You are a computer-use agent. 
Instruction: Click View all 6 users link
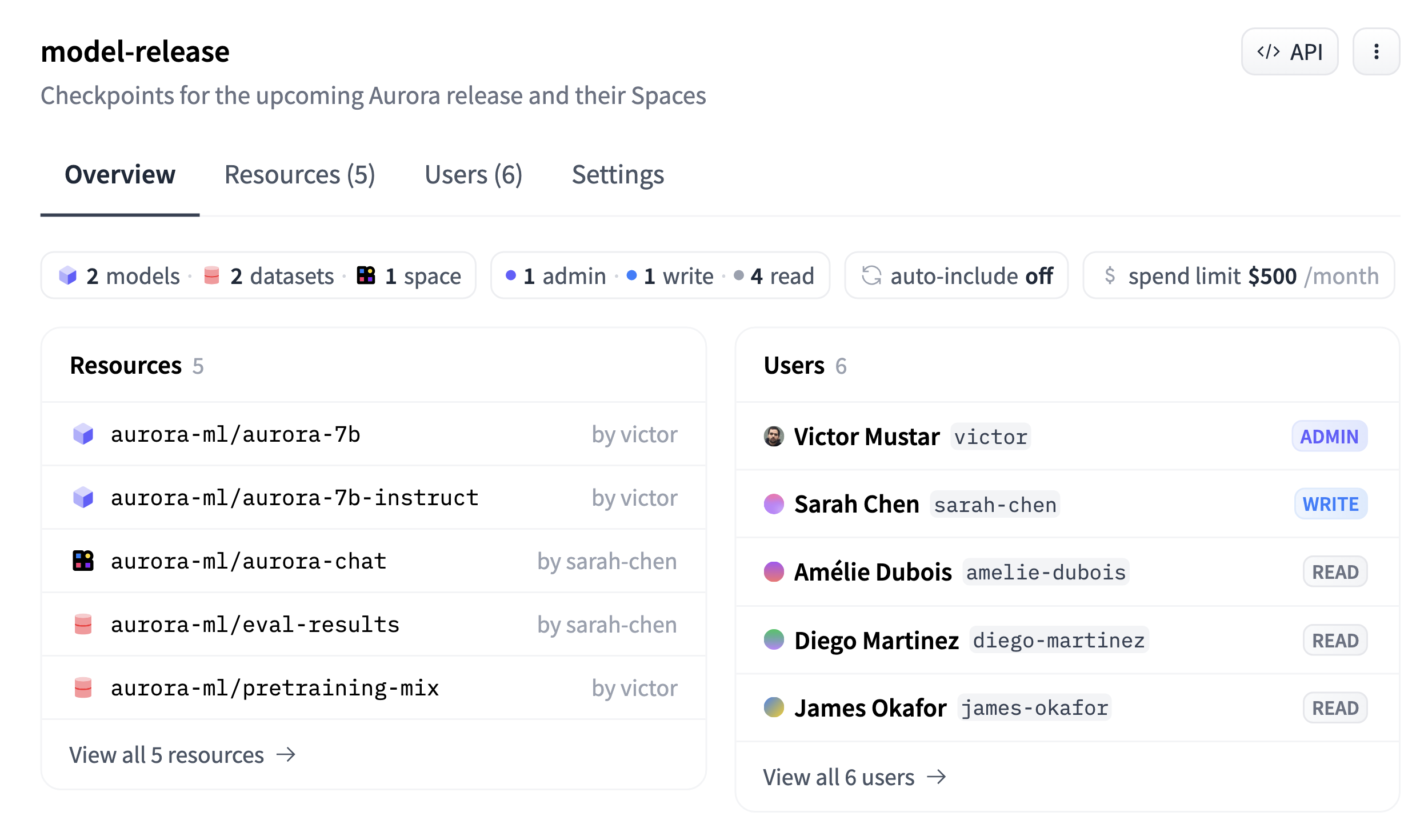(x=854, y=777)
